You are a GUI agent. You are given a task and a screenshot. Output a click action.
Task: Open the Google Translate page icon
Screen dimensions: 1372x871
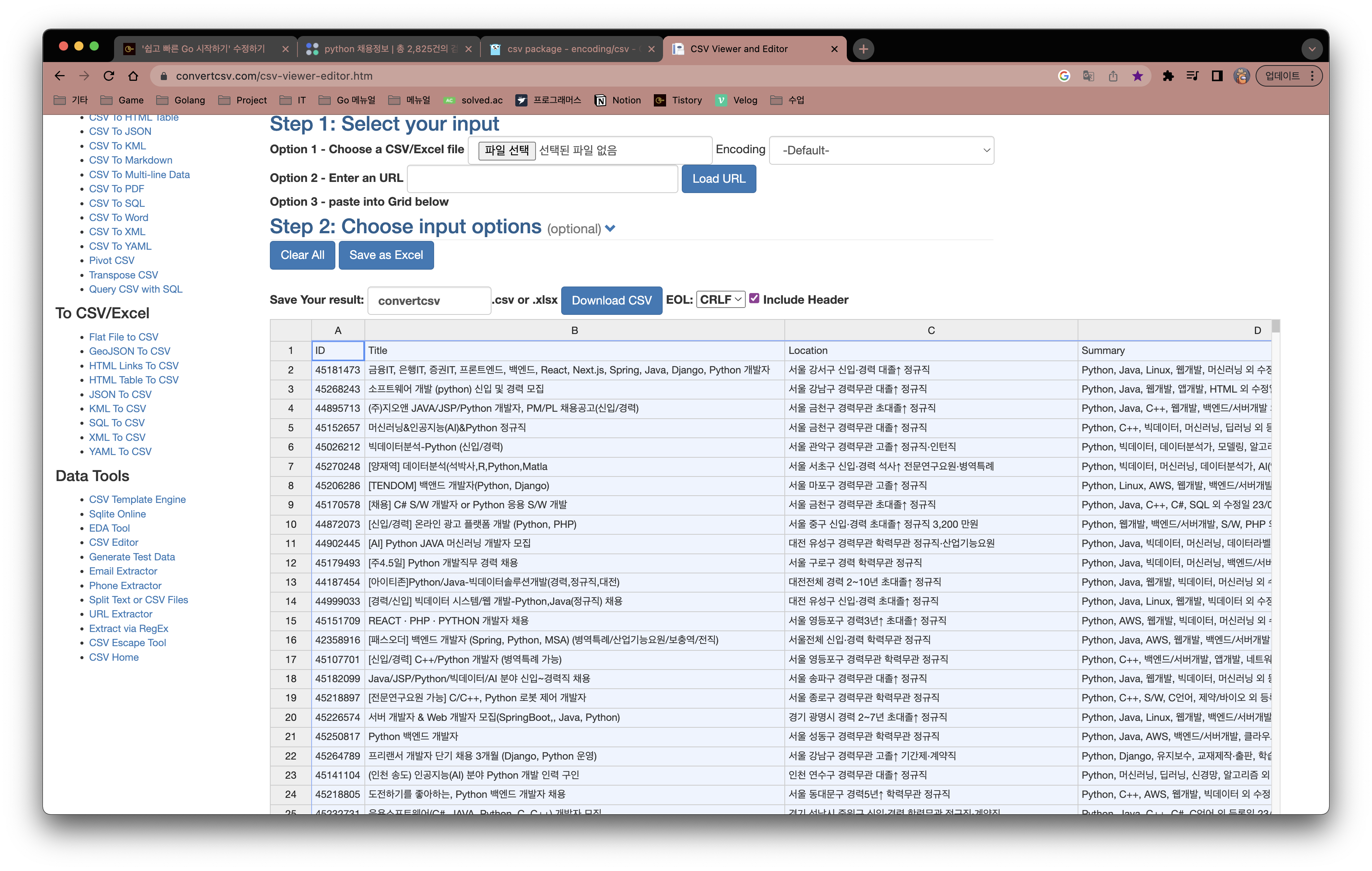pyautogui.click(x=1088, y=76)
